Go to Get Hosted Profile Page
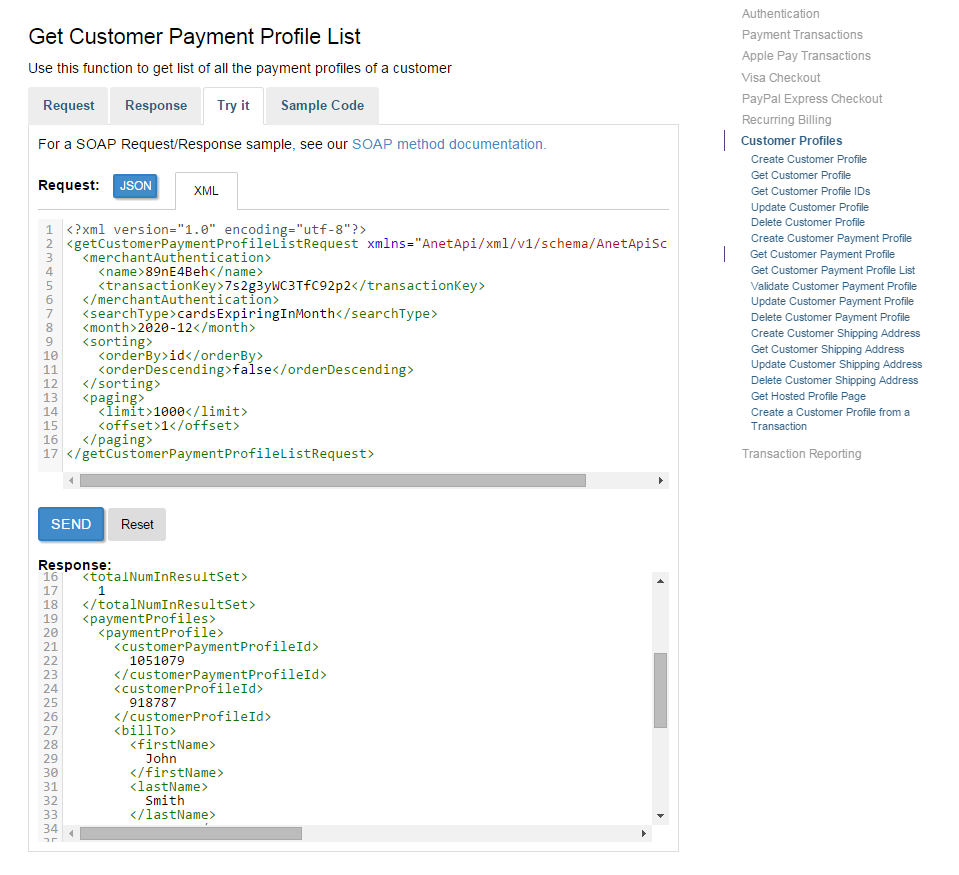 [x=807, y=396]
